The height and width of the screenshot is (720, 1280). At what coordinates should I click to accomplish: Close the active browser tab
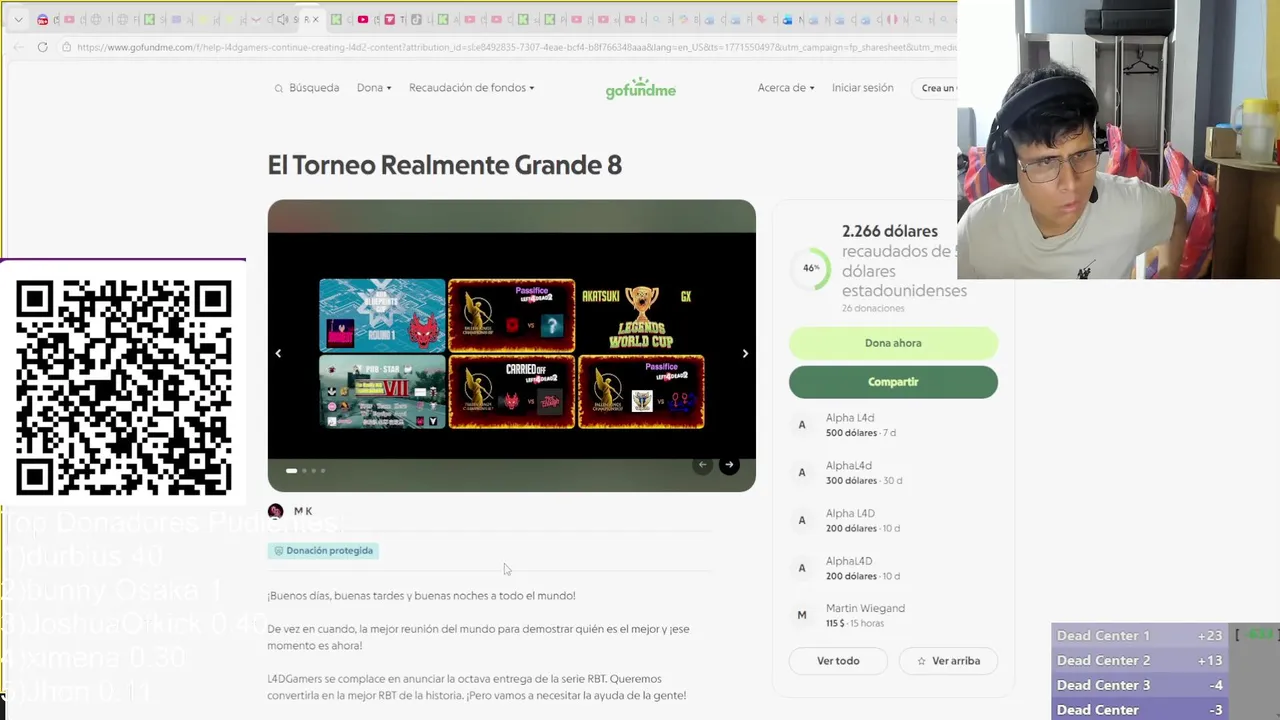click(316, 19)
